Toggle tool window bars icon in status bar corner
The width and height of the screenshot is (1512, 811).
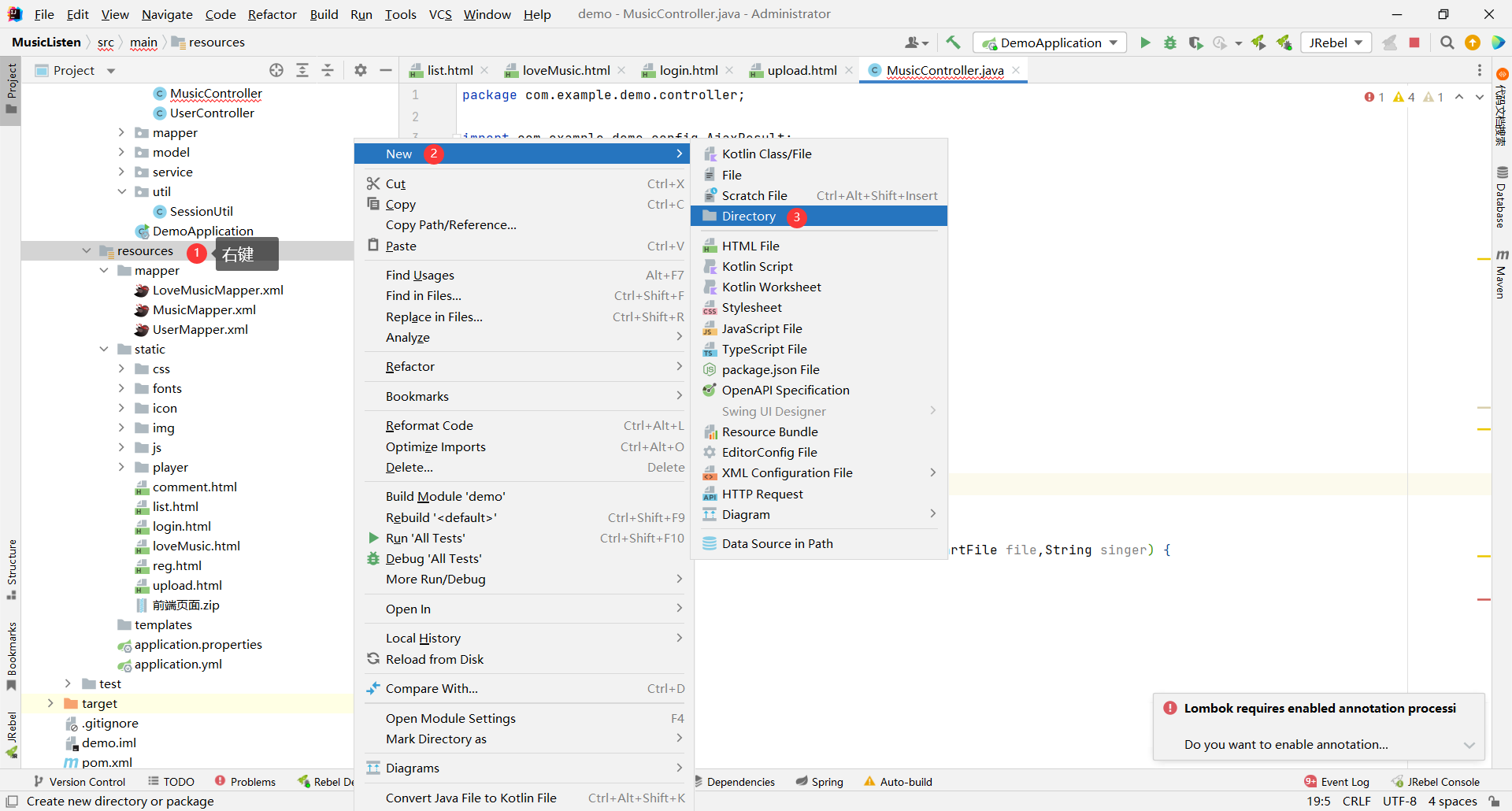click(x=11, y=801)
